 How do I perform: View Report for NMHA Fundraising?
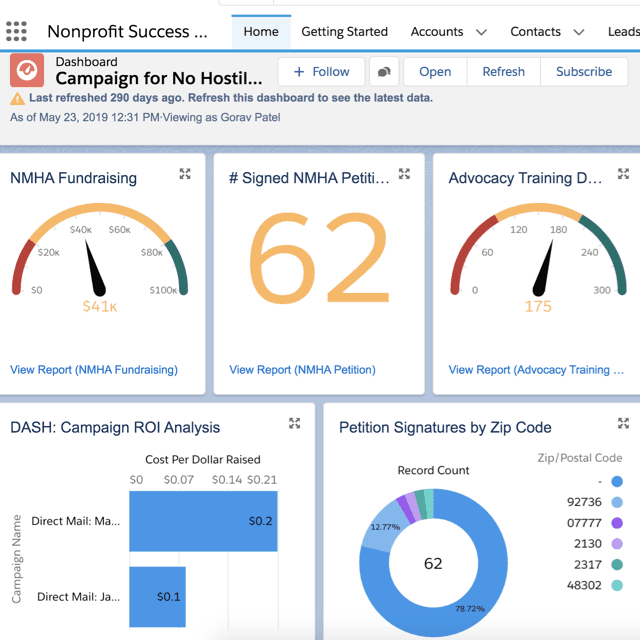click(94, 370)
